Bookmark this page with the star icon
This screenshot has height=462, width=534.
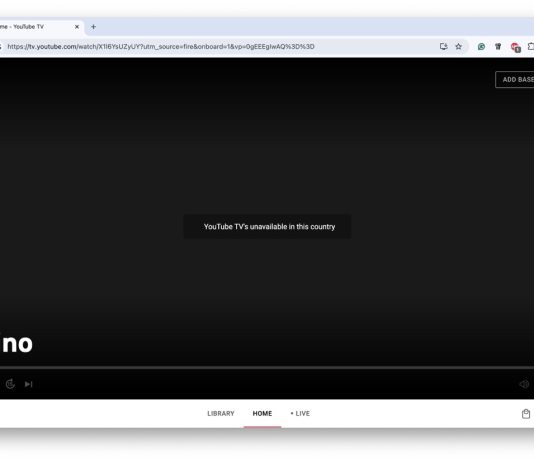(459, 46)
